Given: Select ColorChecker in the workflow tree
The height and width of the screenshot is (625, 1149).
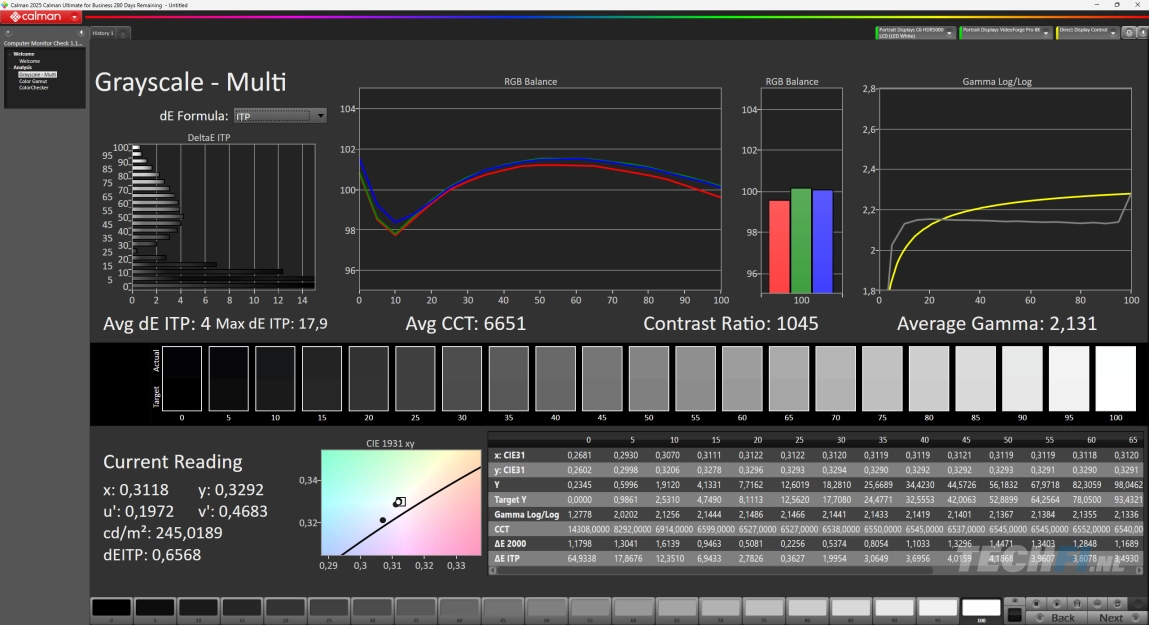Looking at the screenshot, I should click(x=33, y=88).
